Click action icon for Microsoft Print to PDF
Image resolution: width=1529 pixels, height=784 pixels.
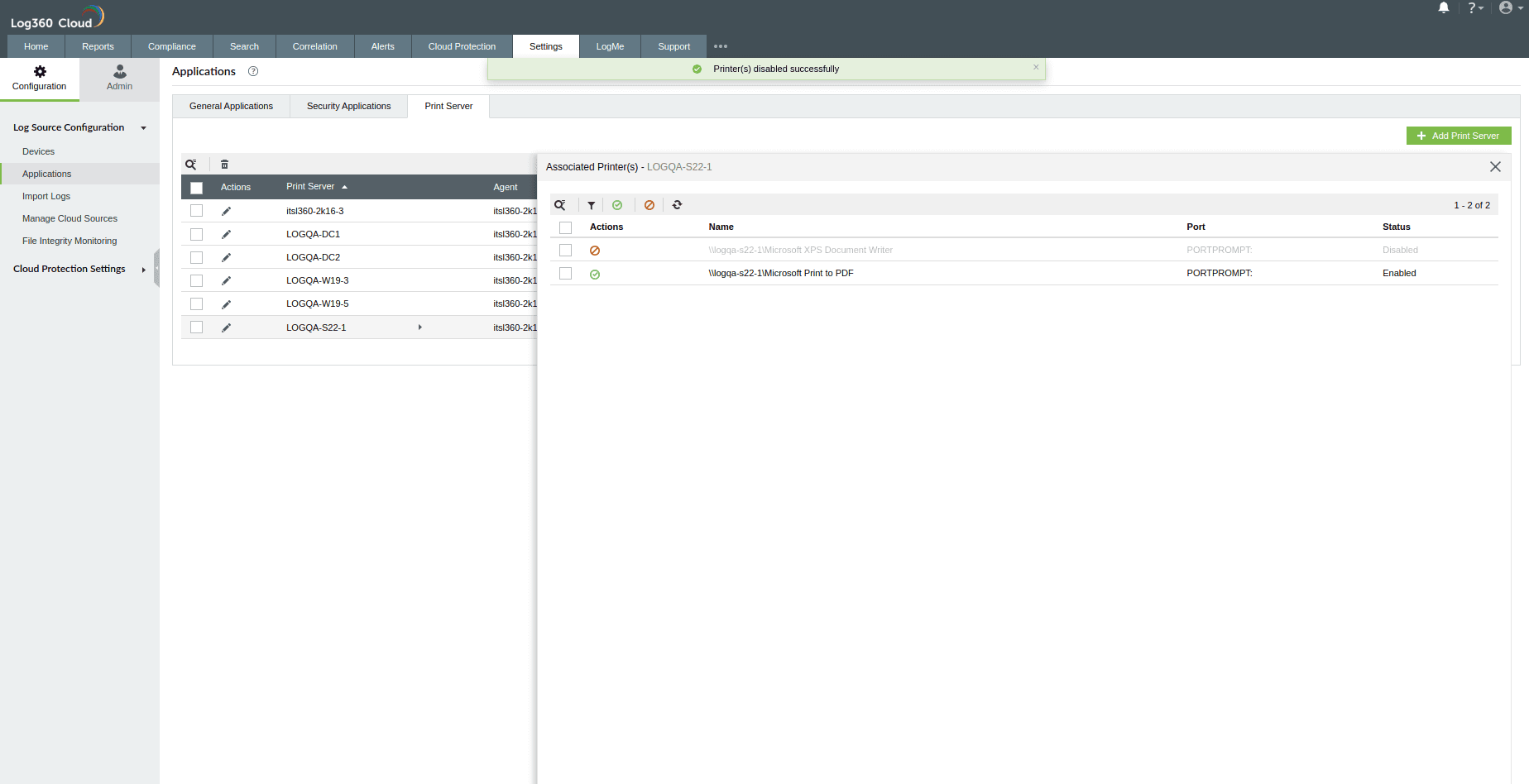[x=595, y=274]
